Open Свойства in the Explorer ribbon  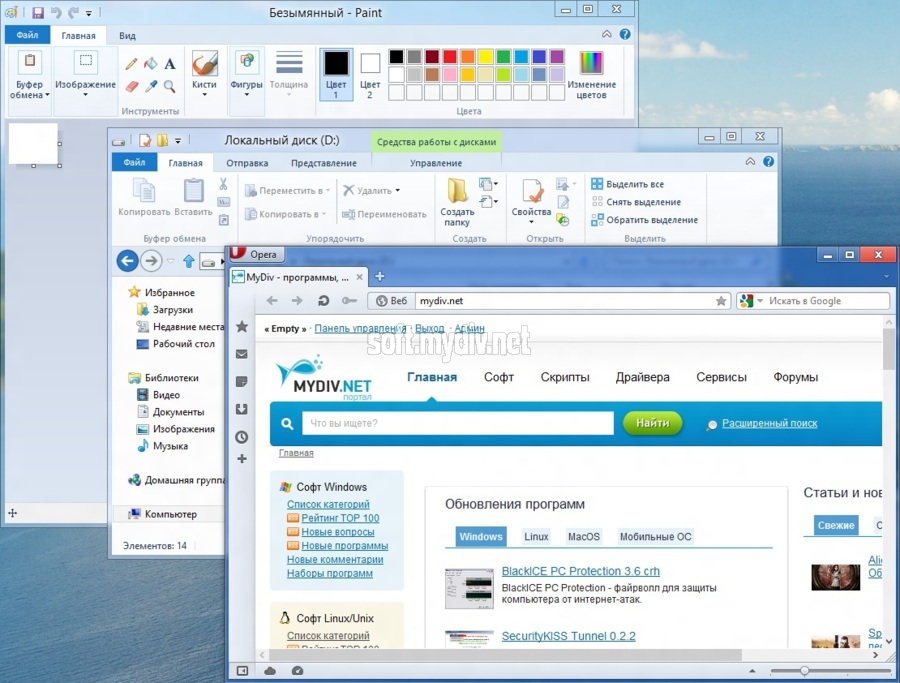(x=532, y=201)
